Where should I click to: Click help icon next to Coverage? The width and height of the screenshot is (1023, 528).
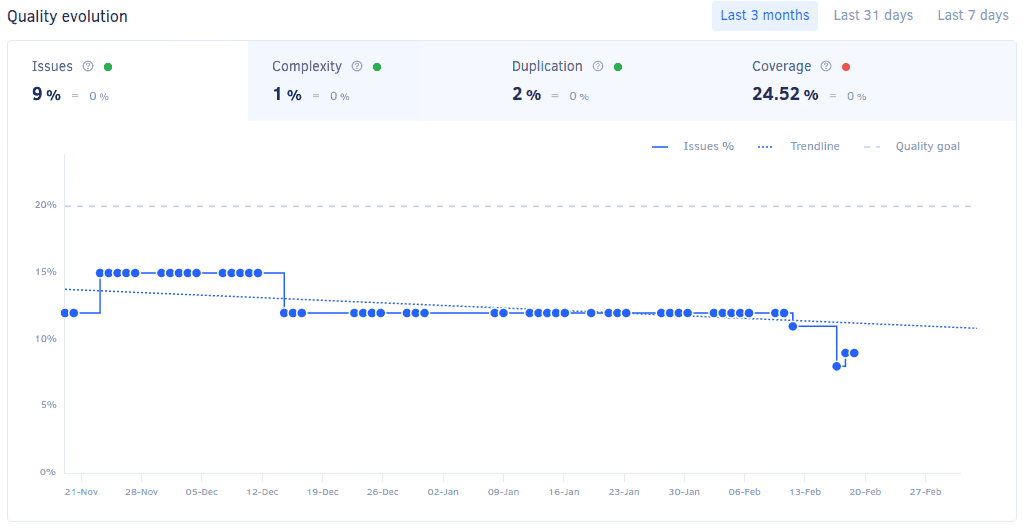tap(826, 67)
